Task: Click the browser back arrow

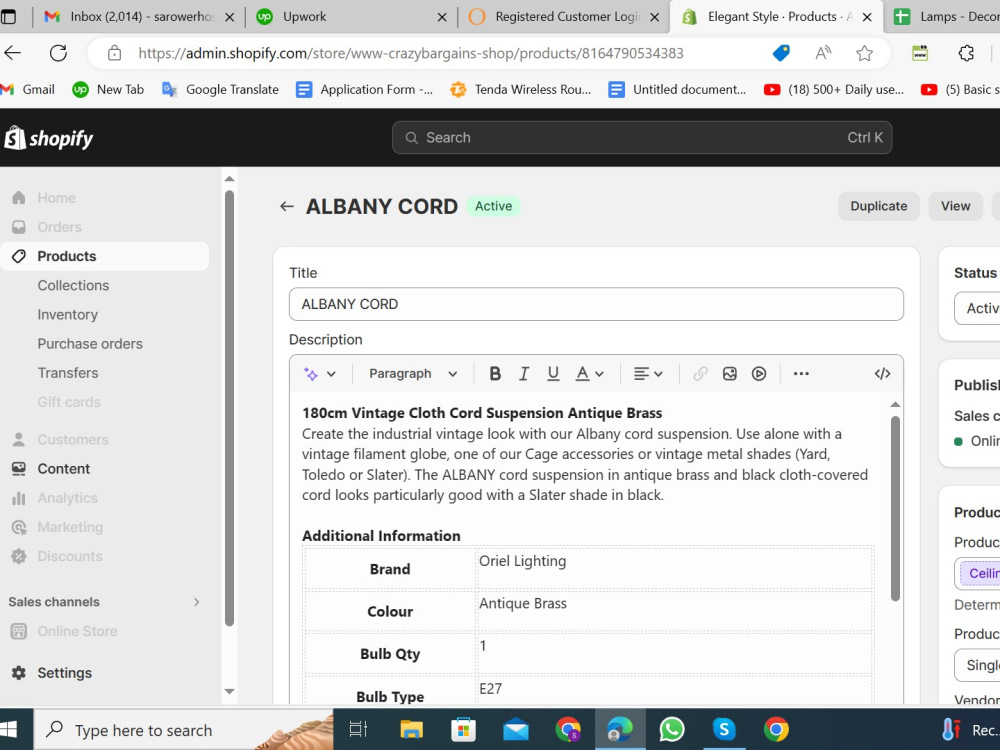Action: pos(13,53)
